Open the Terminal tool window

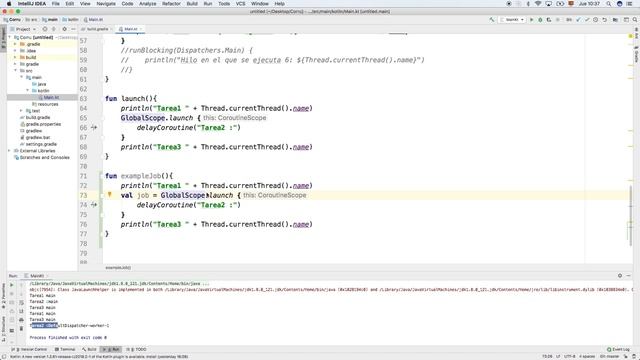click(65, 349)
